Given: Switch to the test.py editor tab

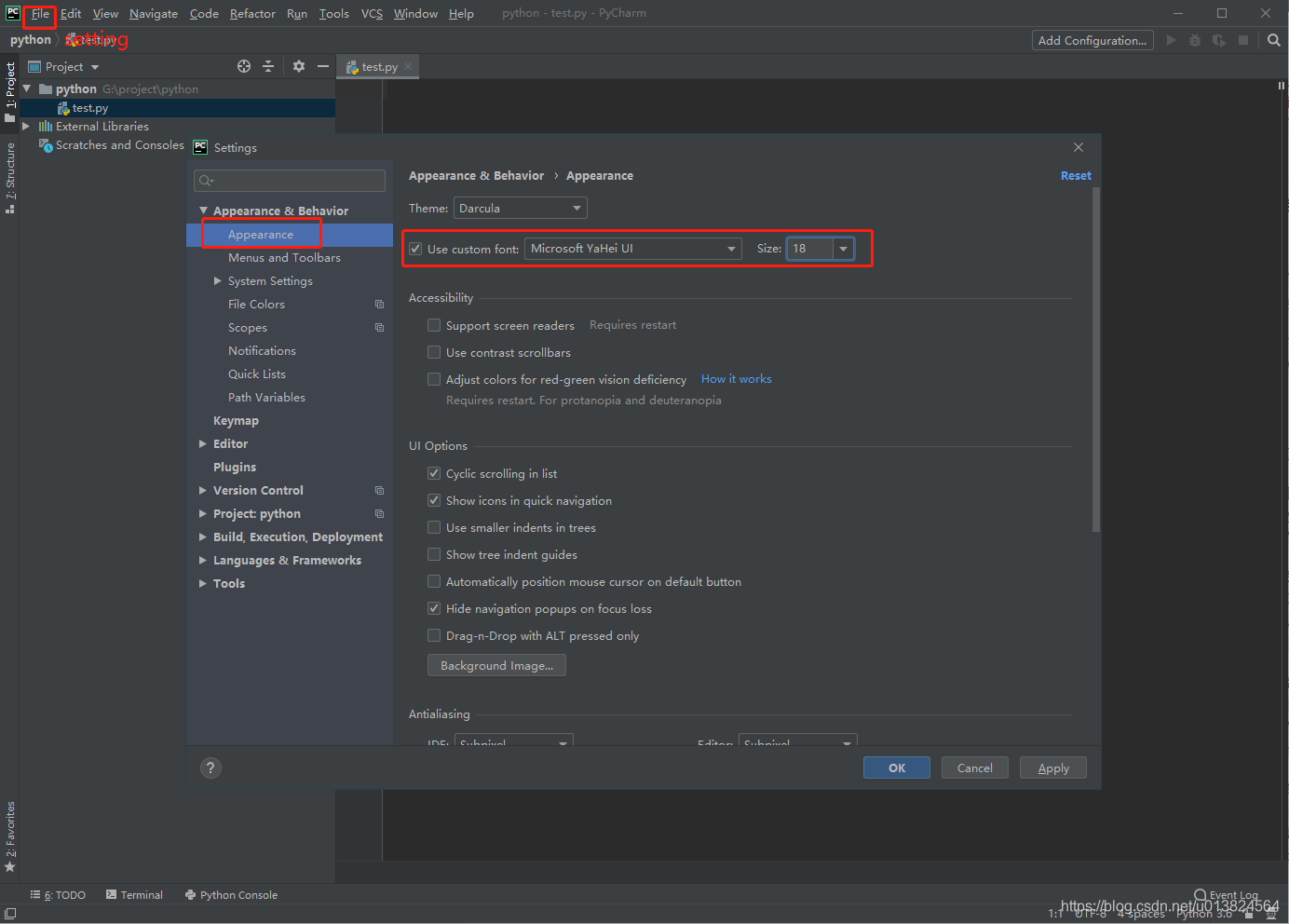Looking at the screenshot, I should pyautogui.click(x=378, y=66).
